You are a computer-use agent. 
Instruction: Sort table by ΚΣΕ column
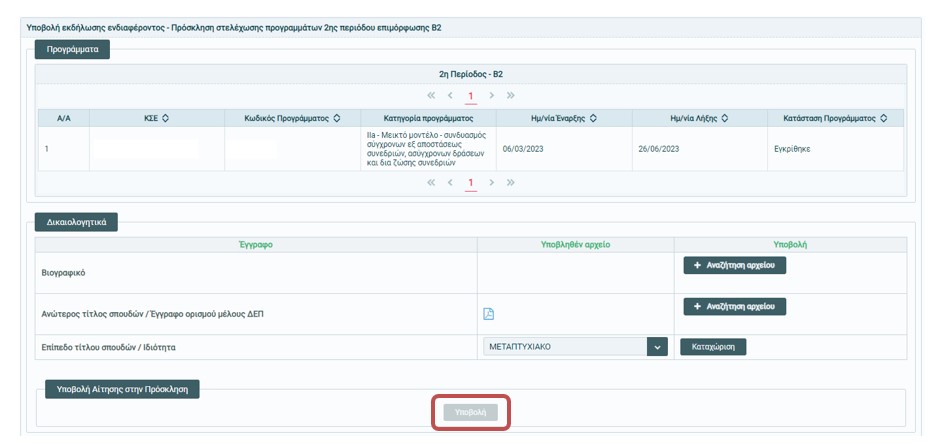coord(165,118)
